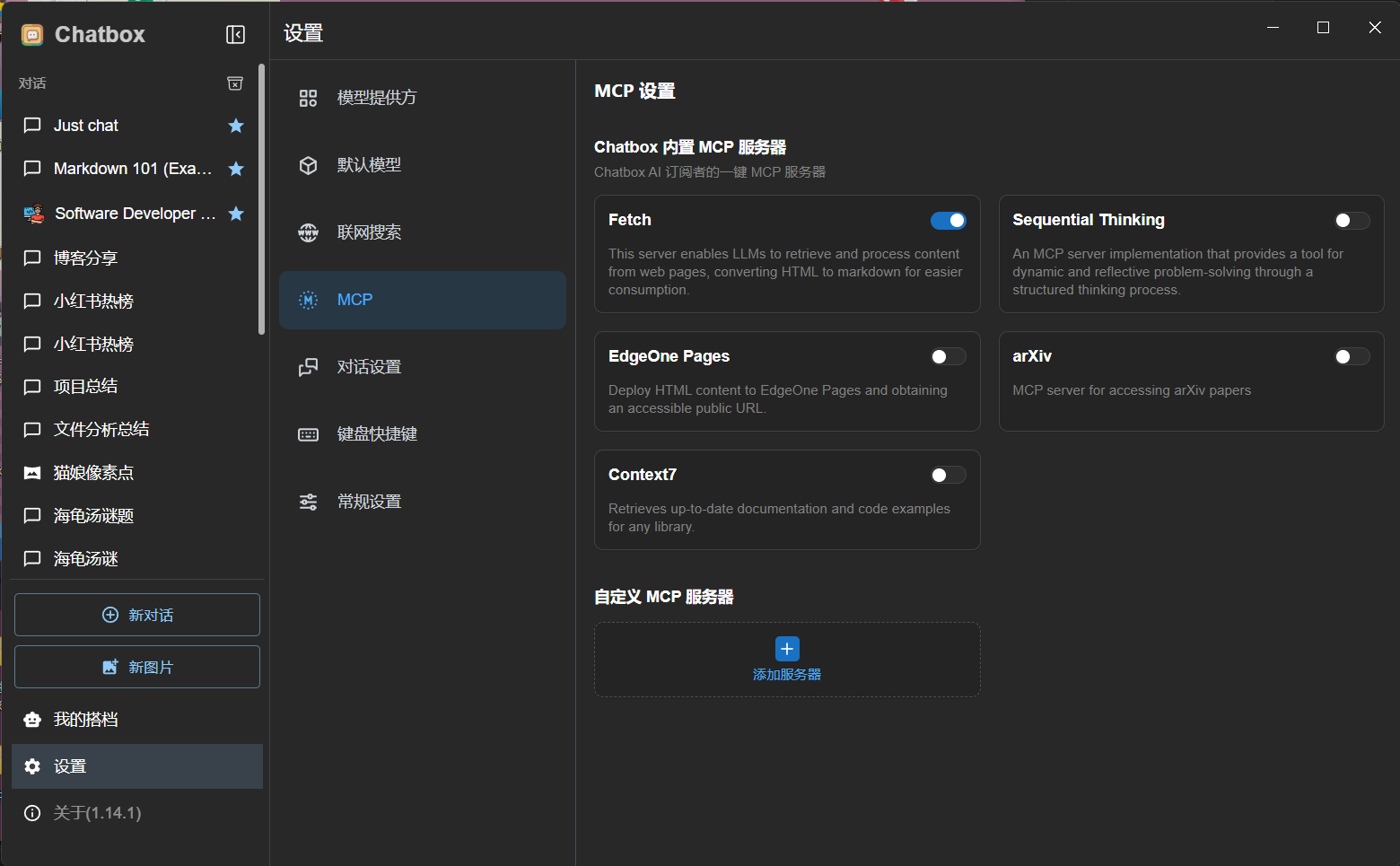Click the robot icon beside 我的搭档

(32, 720)
